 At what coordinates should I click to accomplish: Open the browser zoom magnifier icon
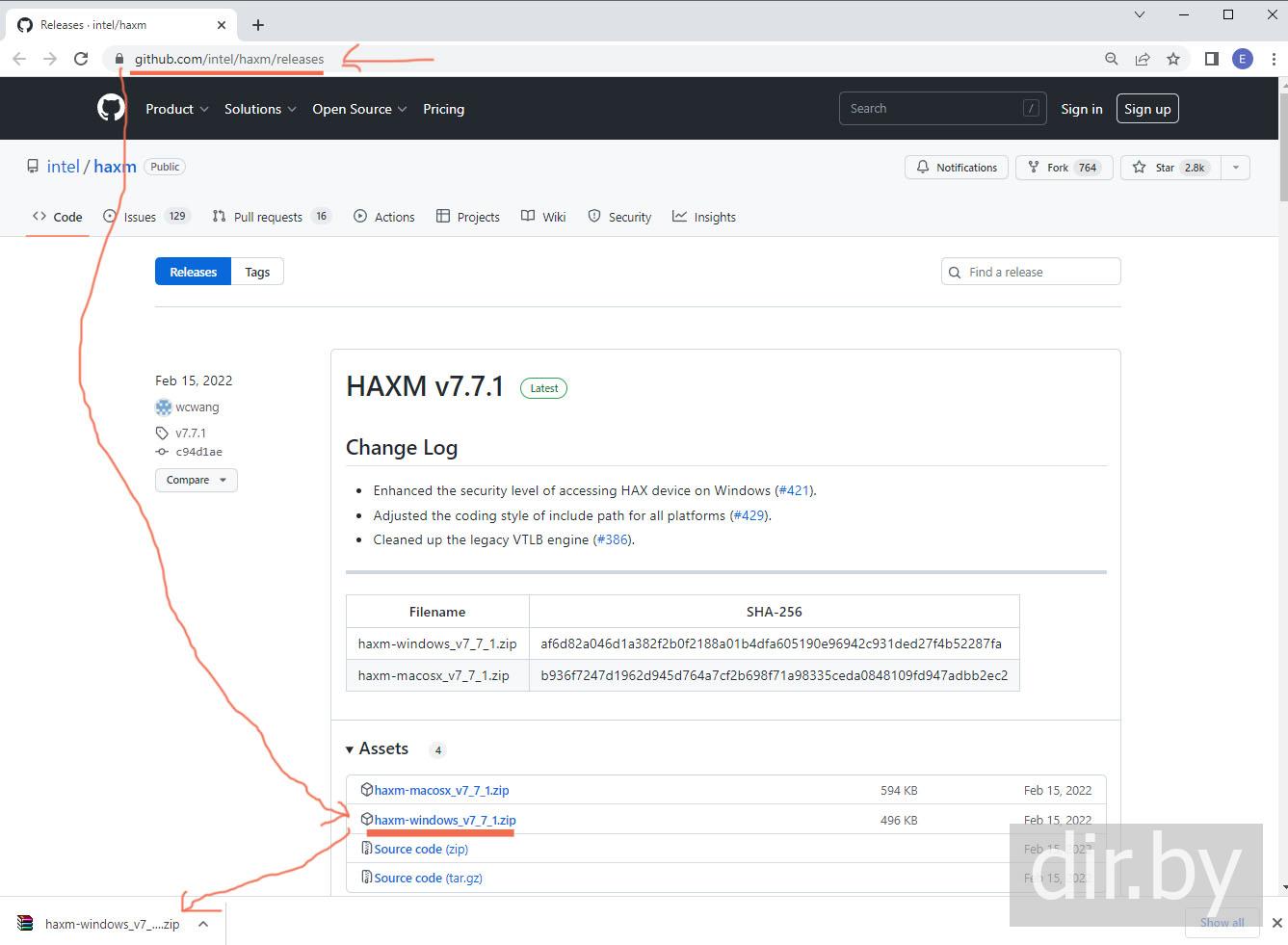coord(1112,59)
